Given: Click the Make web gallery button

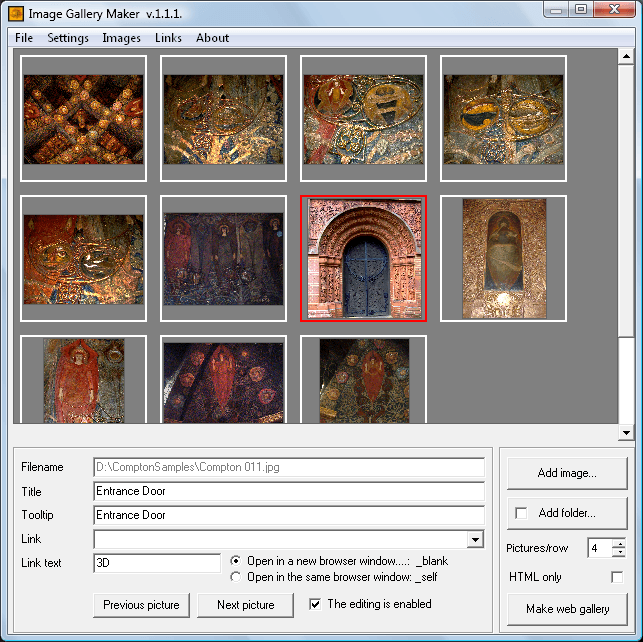Looking at the screenshot, I should 567,609.
